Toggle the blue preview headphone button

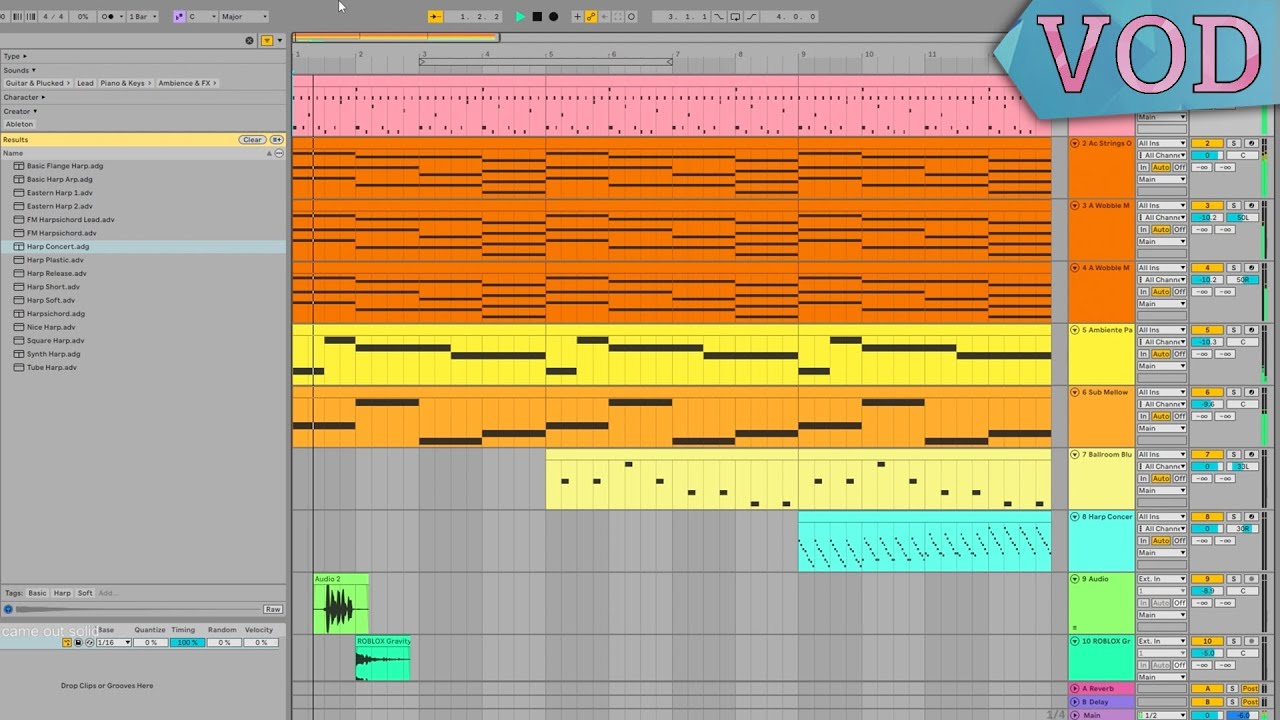9,609
